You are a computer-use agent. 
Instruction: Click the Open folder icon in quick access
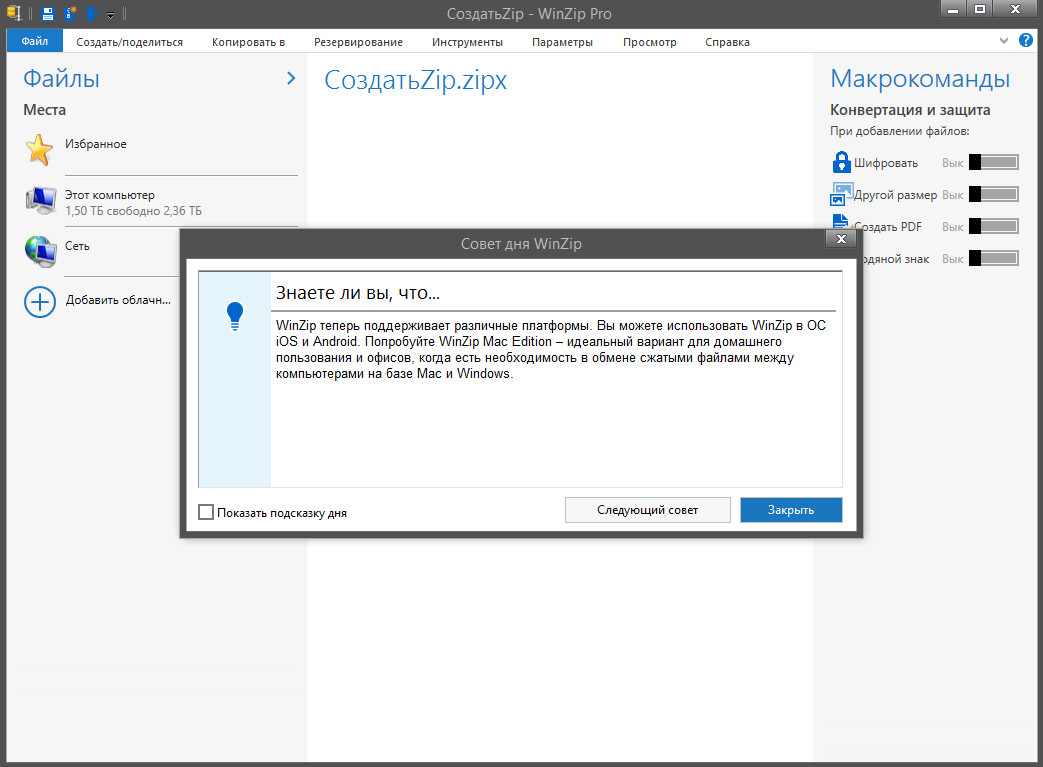point(92,13)
